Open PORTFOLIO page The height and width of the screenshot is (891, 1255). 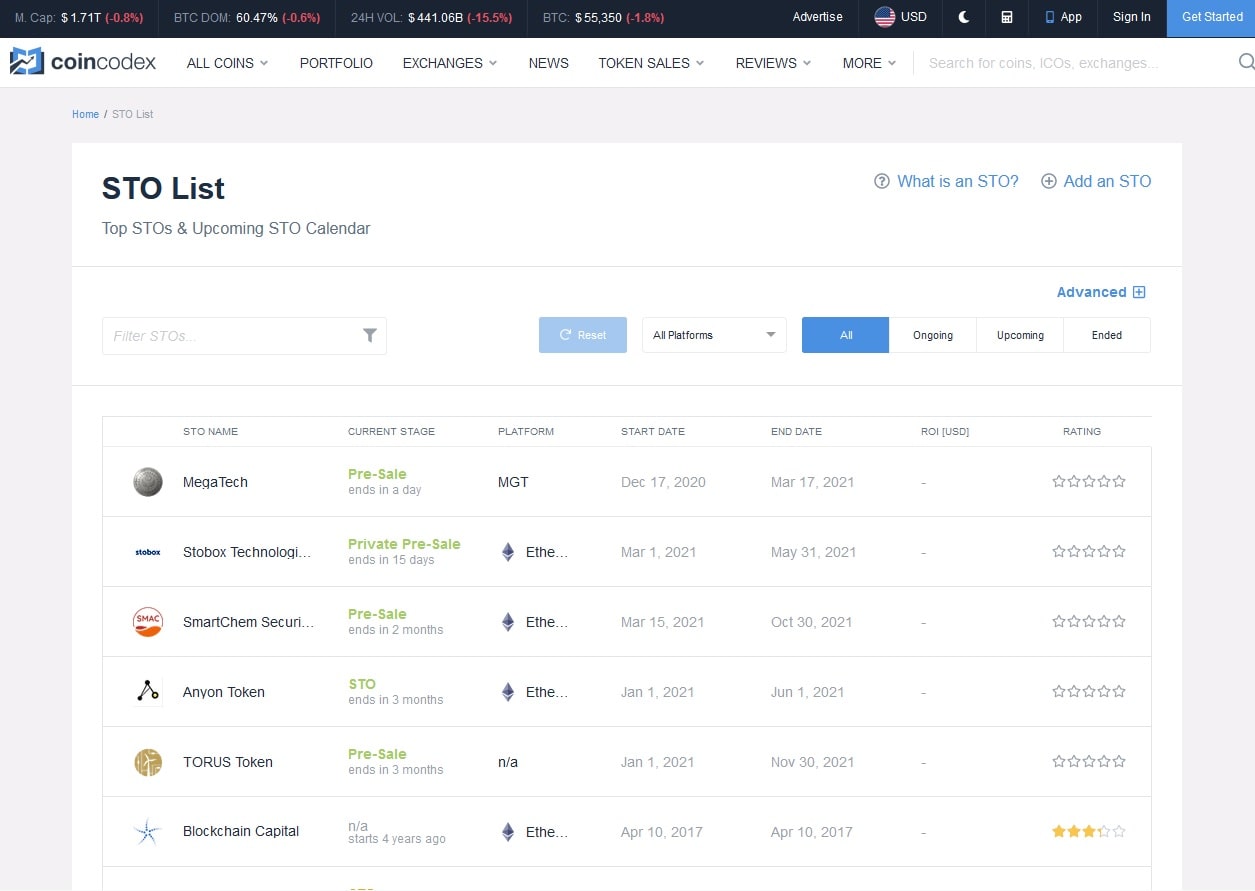coord(336,63)
